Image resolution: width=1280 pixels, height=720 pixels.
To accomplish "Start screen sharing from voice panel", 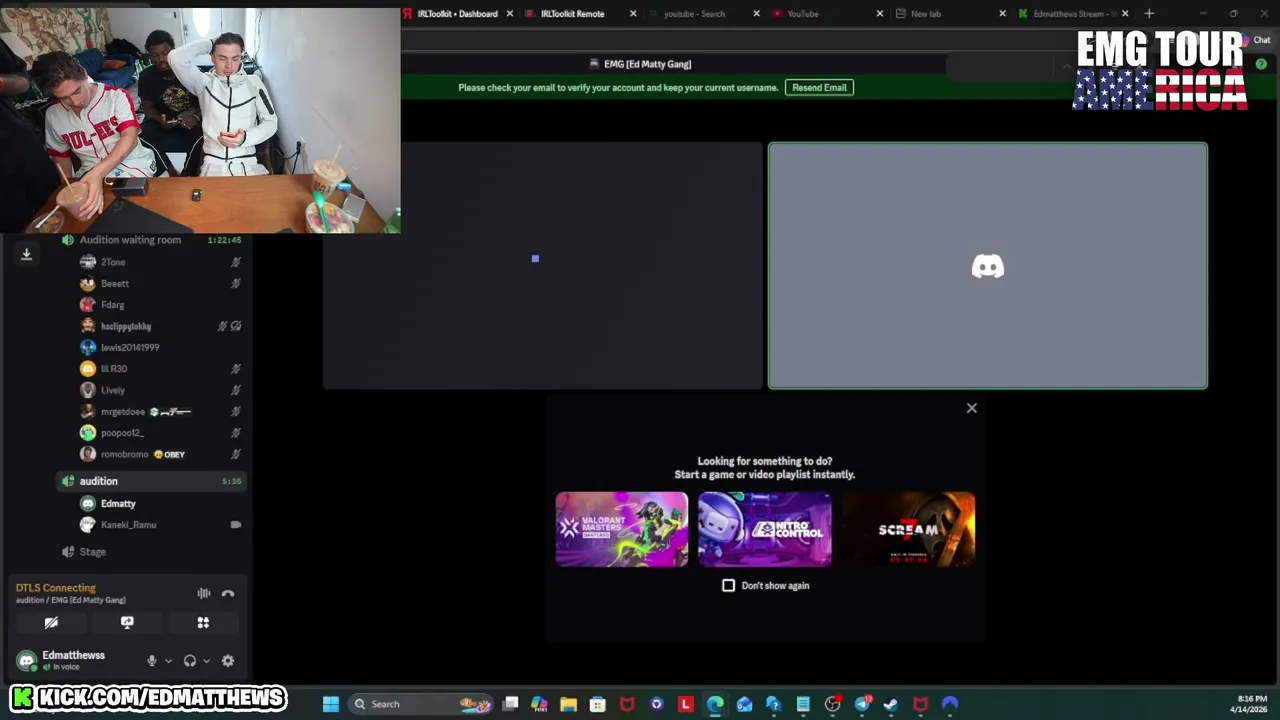I will pyautogui.click(x=127, y=622).
